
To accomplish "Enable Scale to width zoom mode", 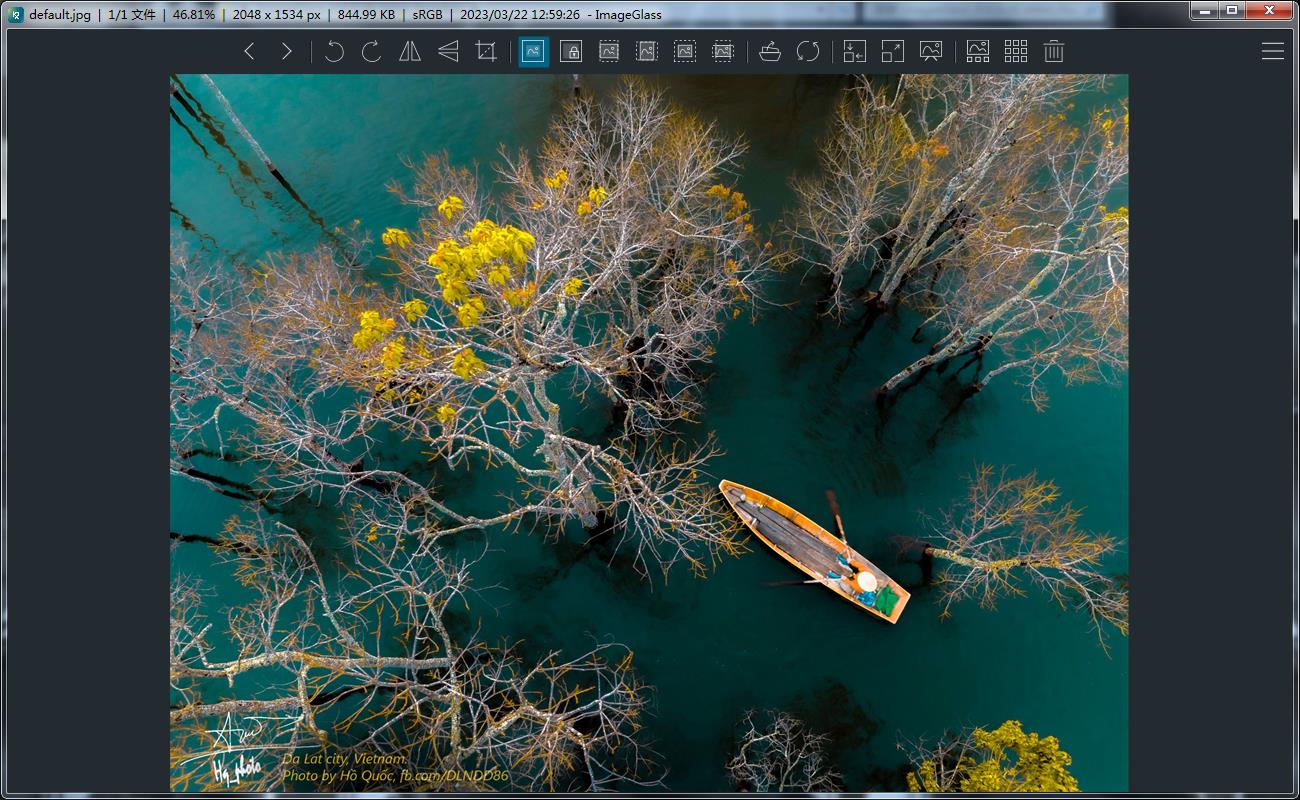I will coord(609,51).
